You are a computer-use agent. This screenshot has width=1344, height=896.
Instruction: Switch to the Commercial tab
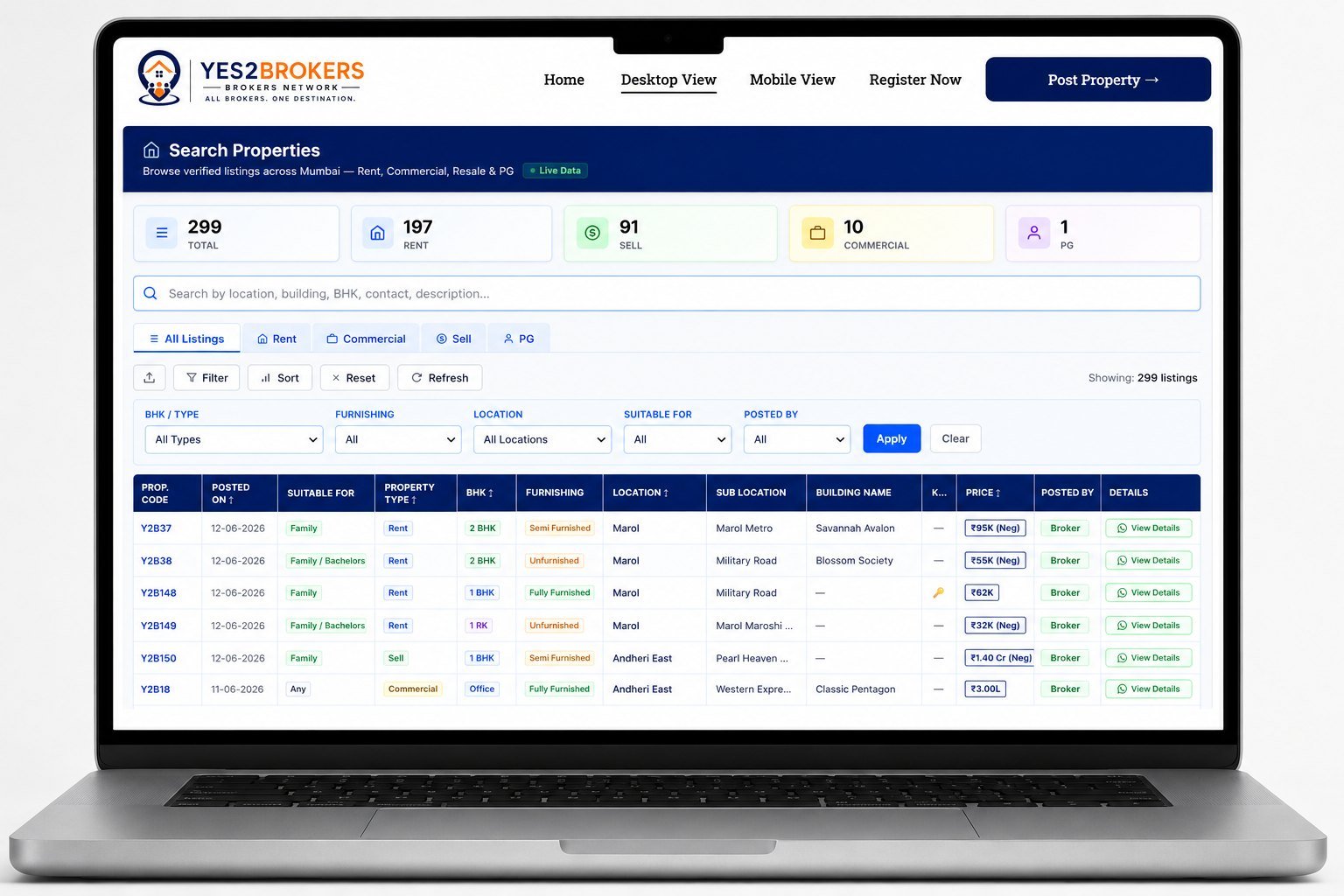pyautogui.click(x=366, y=339)
